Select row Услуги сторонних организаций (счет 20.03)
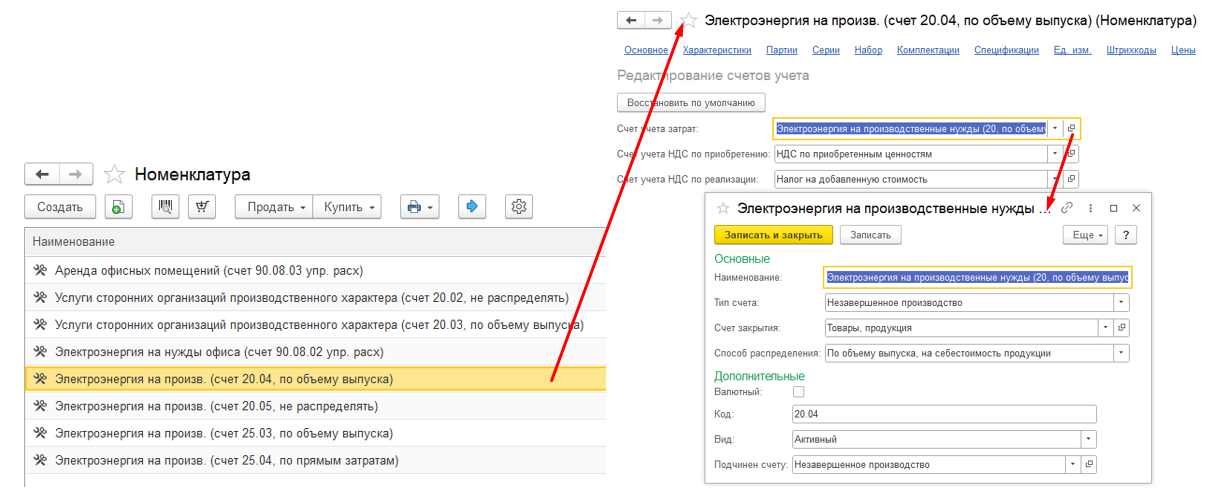Image resolution: width=1209 pixels, height=493 pixels. click(x=315, y=325)
